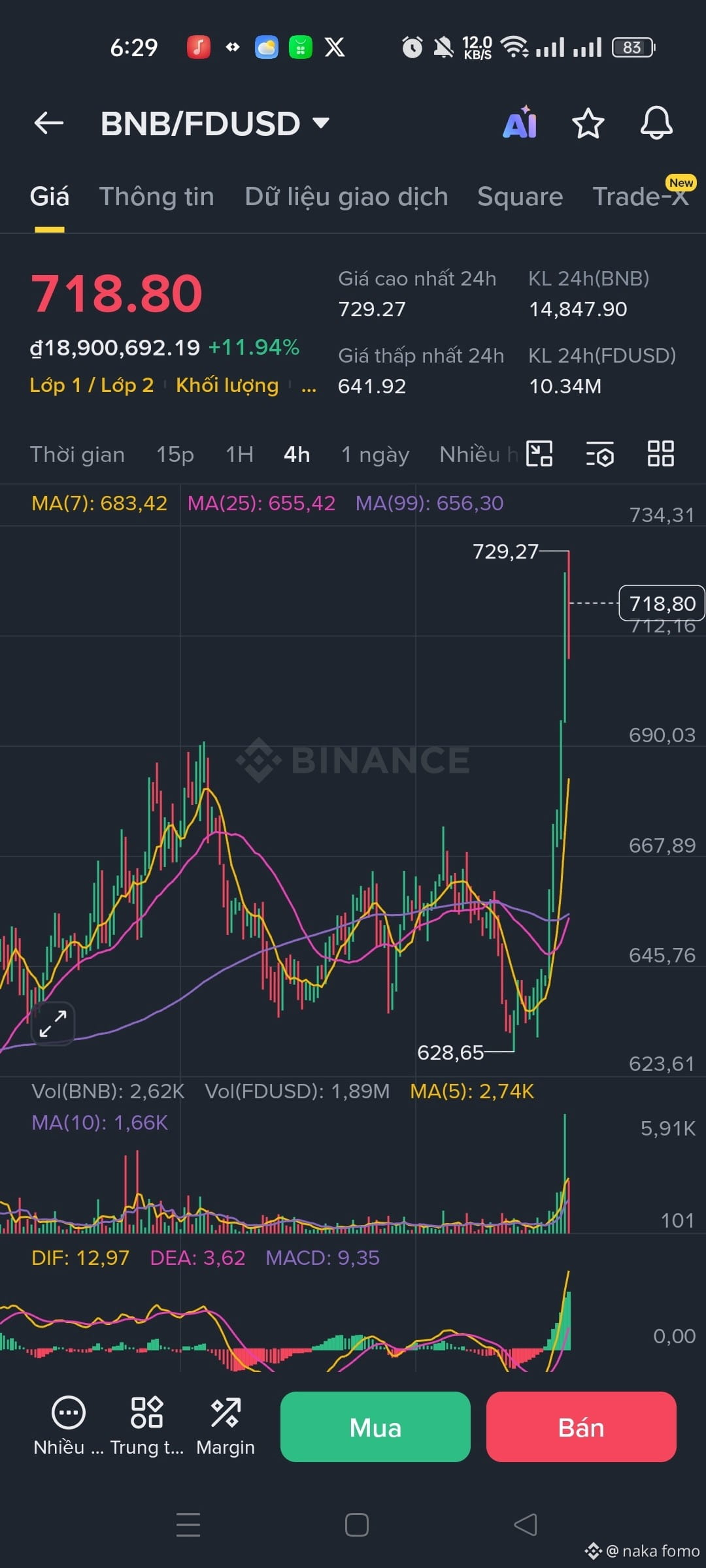The width and height of the screenshot is (706, 1568).
Task: Open the Trung tâm hub icon
Action: [x=147, y=1425]
